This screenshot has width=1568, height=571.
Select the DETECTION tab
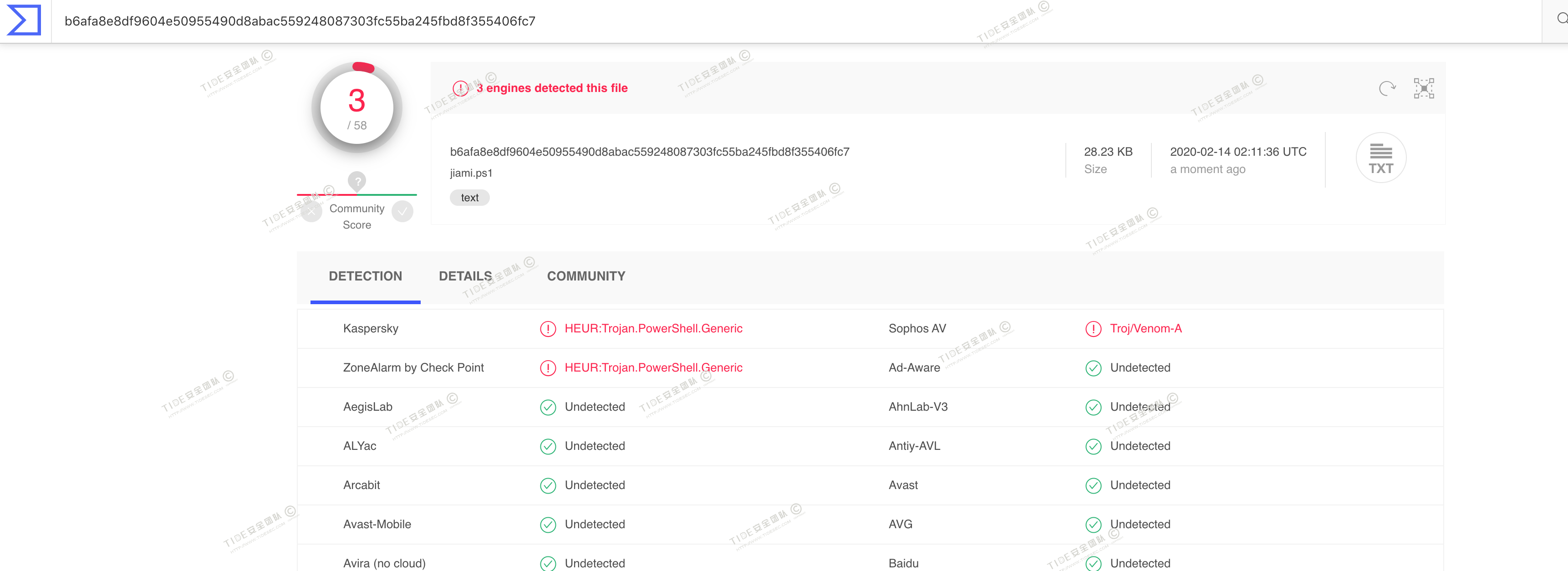tap(365, 276)
